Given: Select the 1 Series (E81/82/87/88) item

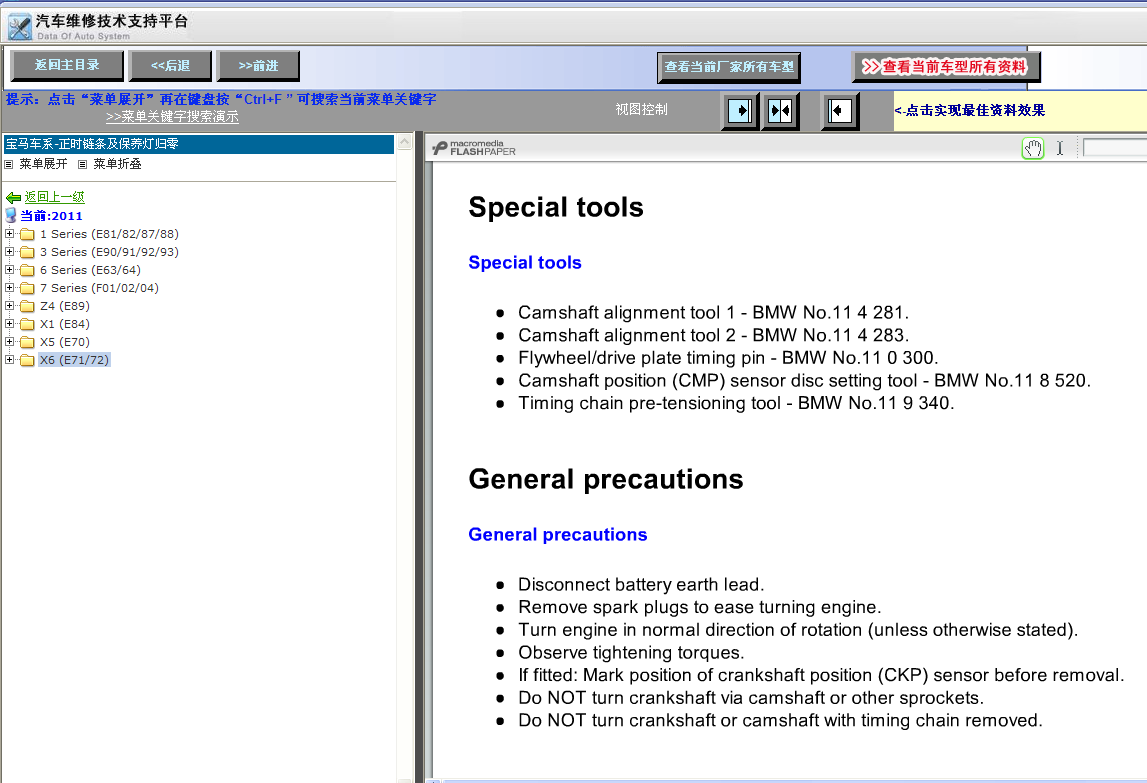Looking at the screenshot, I should pyautogui.click(x=109, y=234).
